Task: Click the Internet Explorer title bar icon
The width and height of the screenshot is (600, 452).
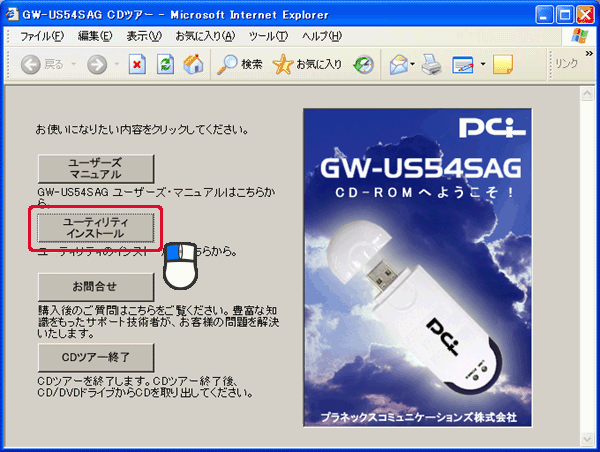Action: pos(12,15)
